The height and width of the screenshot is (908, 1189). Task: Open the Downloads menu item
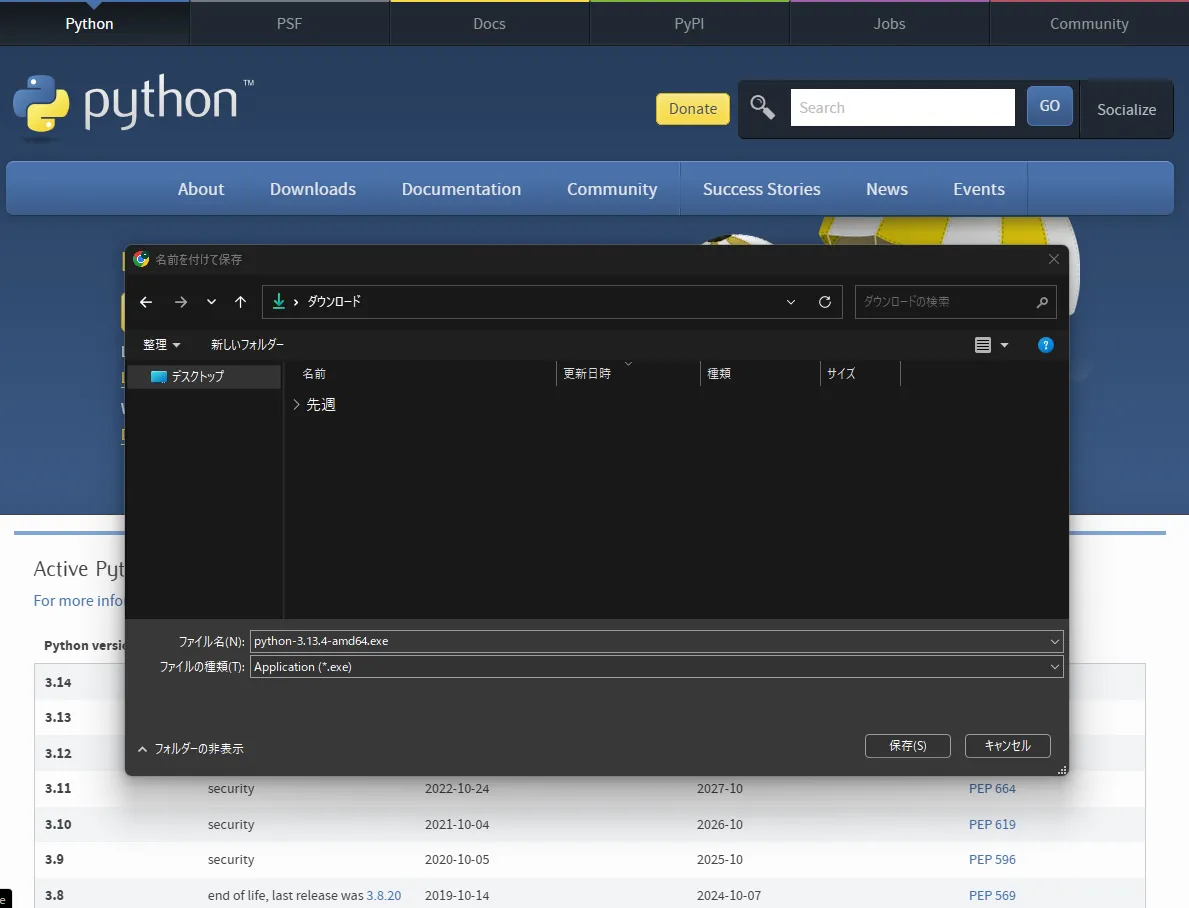[x=312, y=189]
